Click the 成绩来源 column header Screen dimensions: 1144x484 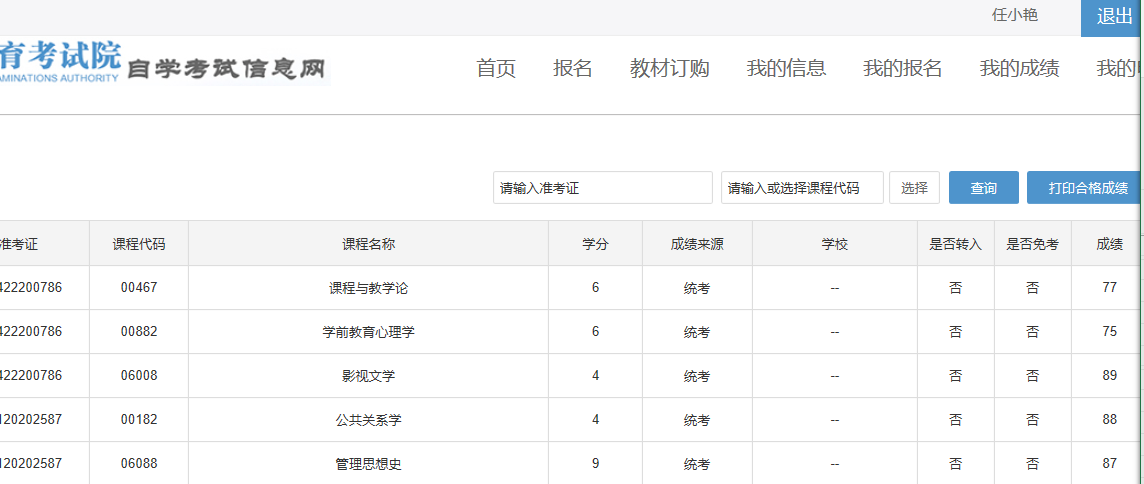pos(697,244)
